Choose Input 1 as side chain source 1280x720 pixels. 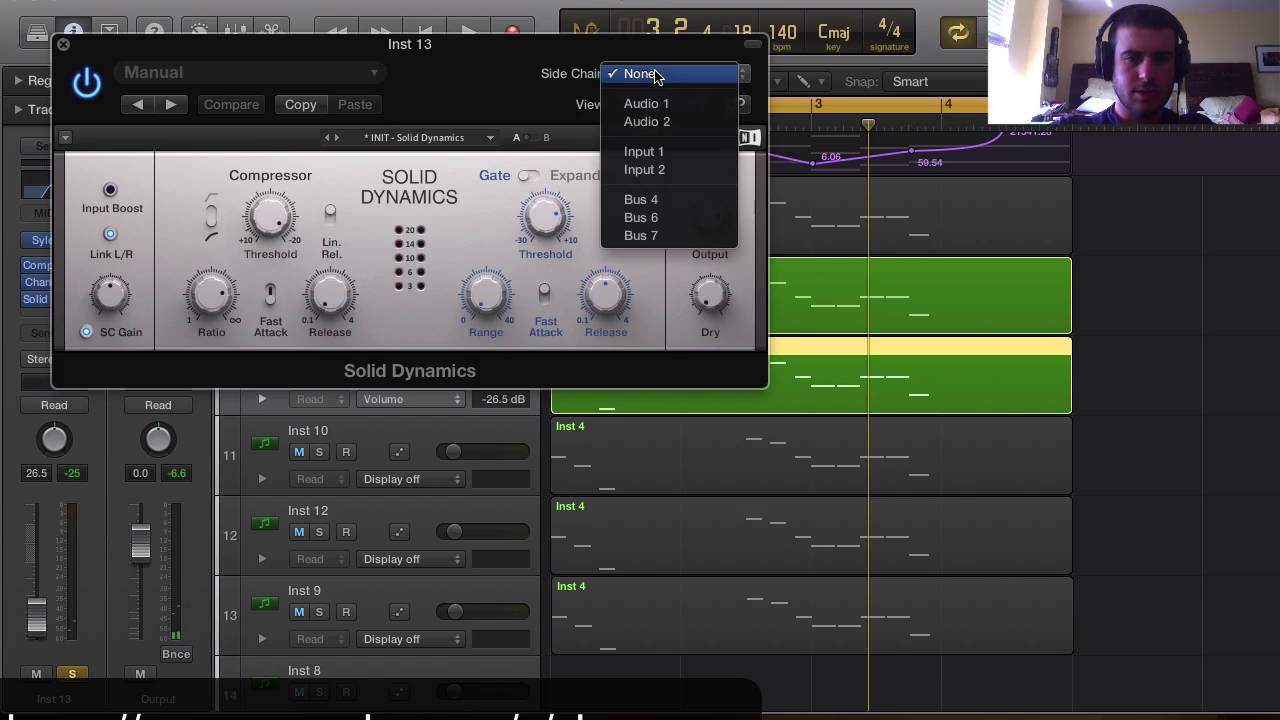669,151
